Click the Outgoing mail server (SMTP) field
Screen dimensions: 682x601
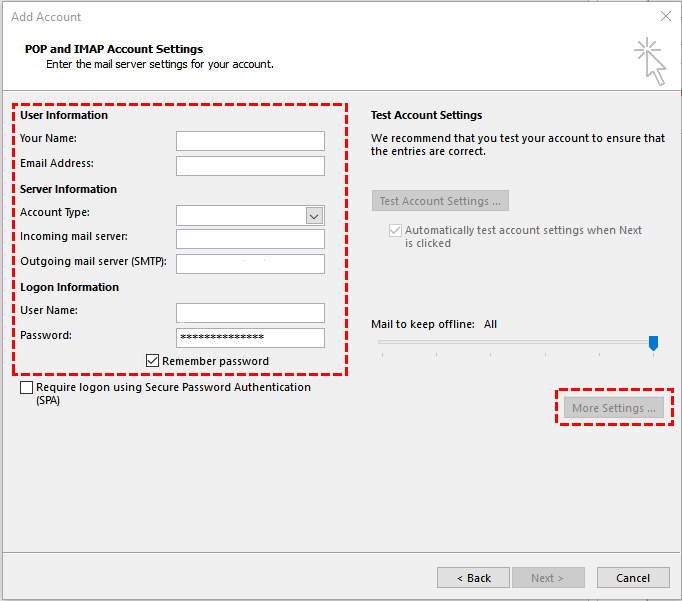[250, 264]
